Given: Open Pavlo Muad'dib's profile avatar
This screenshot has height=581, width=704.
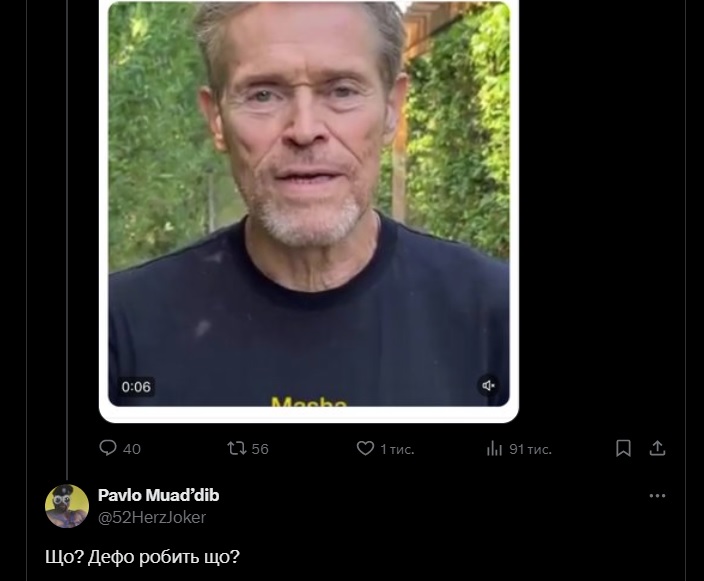Looking at the screenshot, I should click(x=67, y=506).
